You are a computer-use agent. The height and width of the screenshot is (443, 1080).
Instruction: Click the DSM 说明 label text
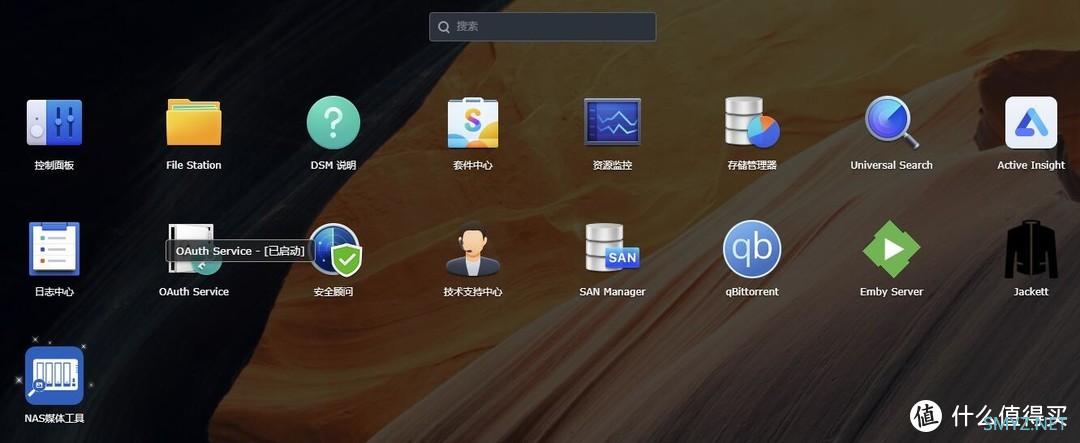(x=333, y=165)
